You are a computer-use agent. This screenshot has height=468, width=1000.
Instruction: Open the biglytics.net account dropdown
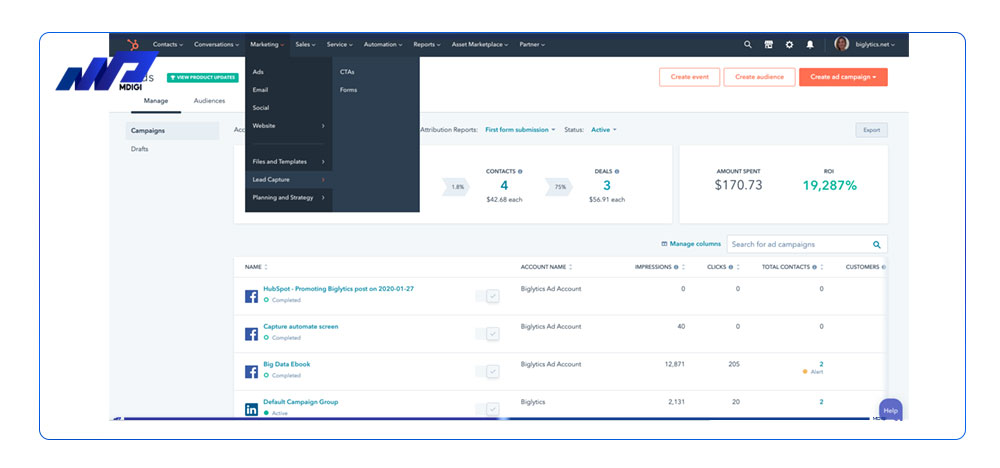[x=874, y=45]
